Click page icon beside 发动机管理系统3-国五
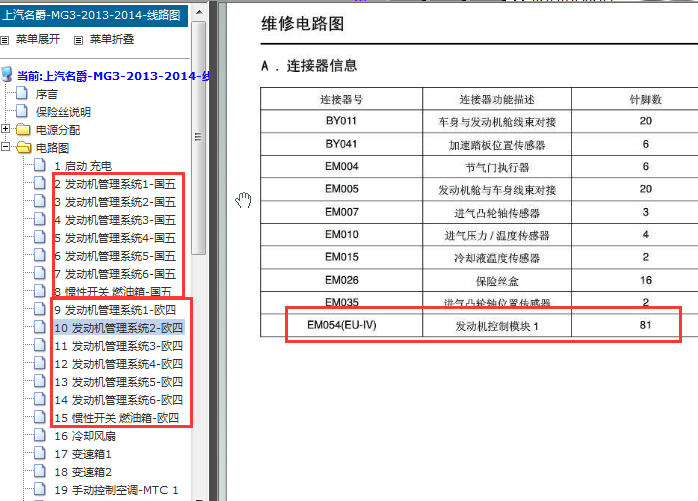This screenshot has width=698, height=501. pos(40,219)
